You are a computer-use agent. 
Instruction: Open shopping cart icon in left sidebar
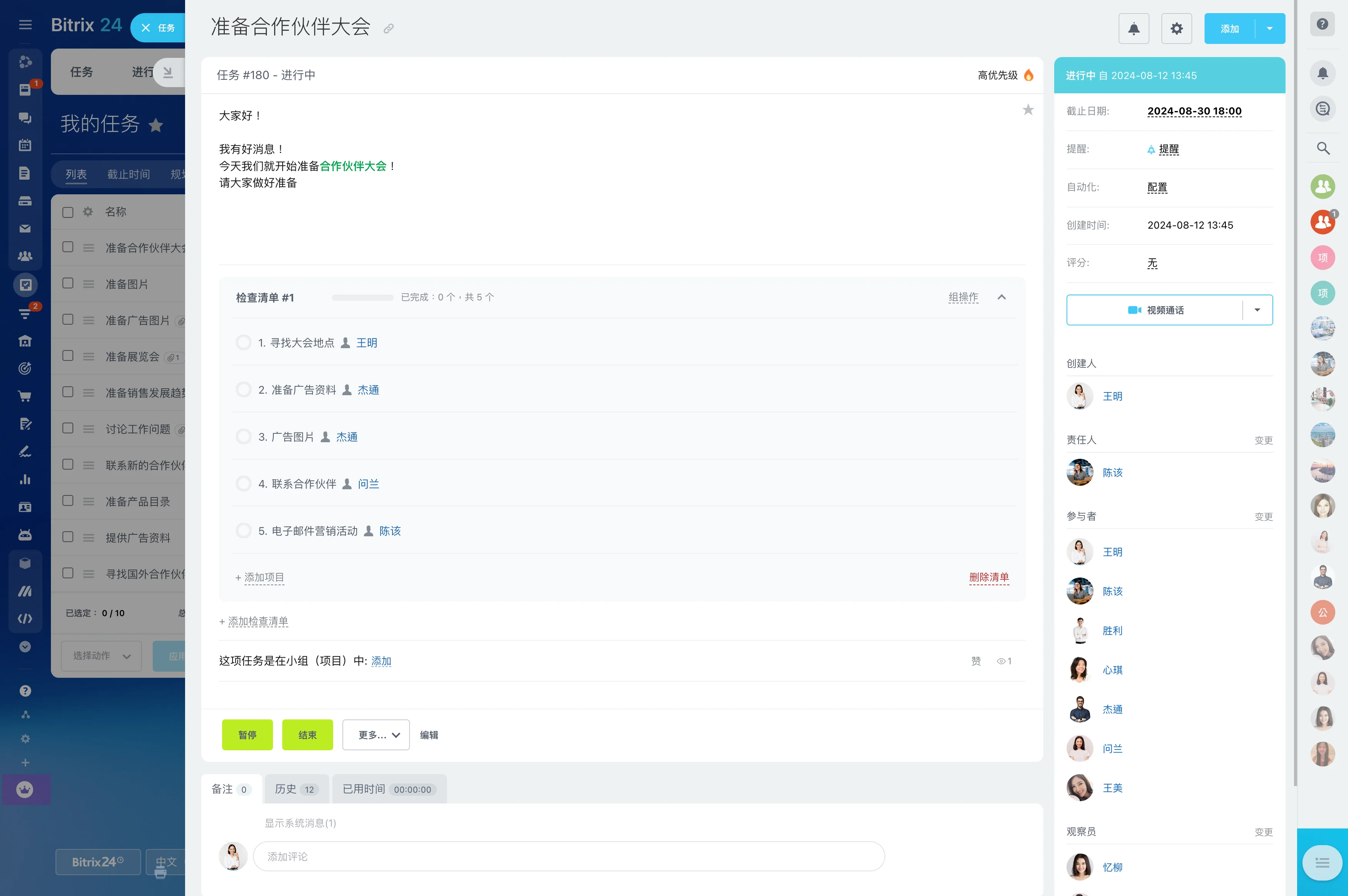[25, 396]
